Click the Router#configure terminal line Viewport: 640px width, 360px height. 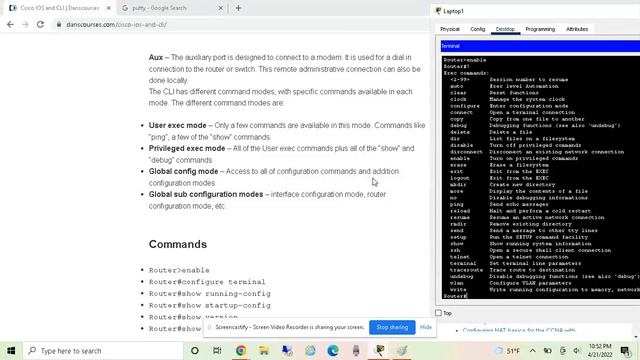(207, 282)
